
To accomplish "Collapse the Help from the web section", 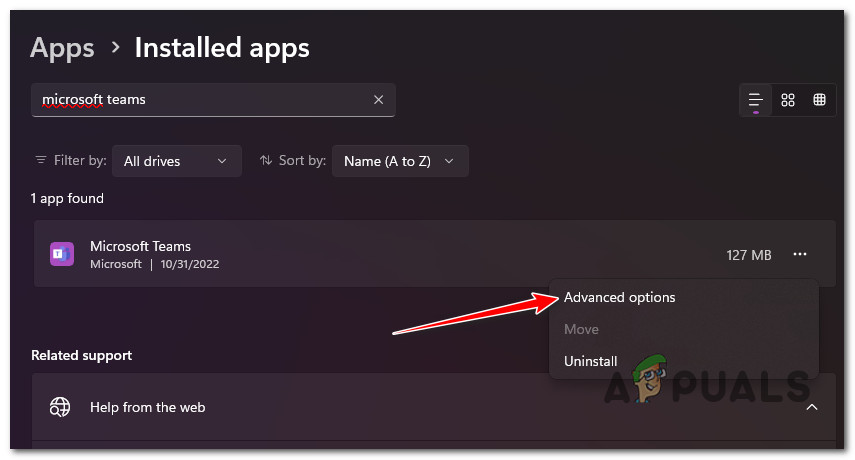I will [x=811, y=408].
